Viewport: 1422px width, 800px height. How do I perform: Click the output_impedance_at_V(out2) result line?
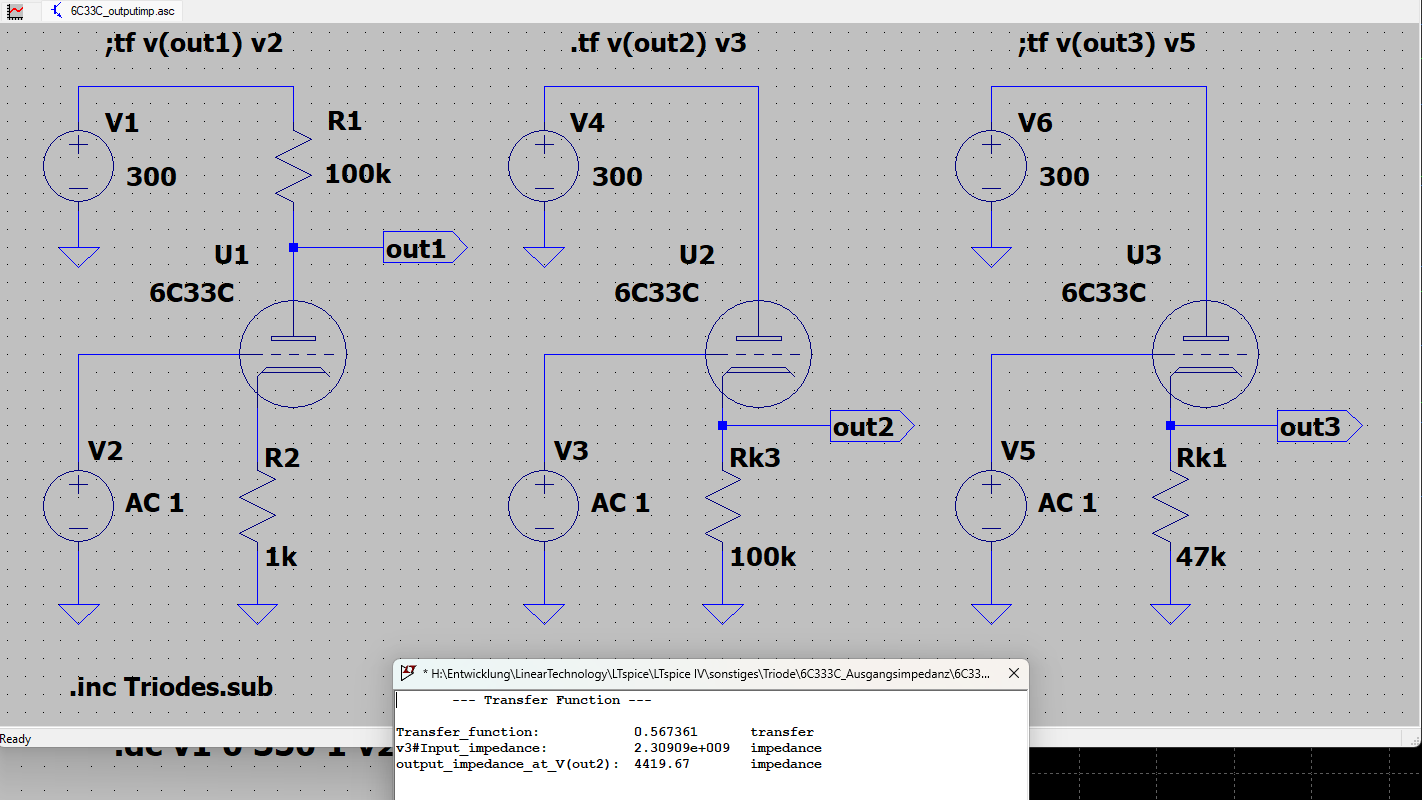609,764
